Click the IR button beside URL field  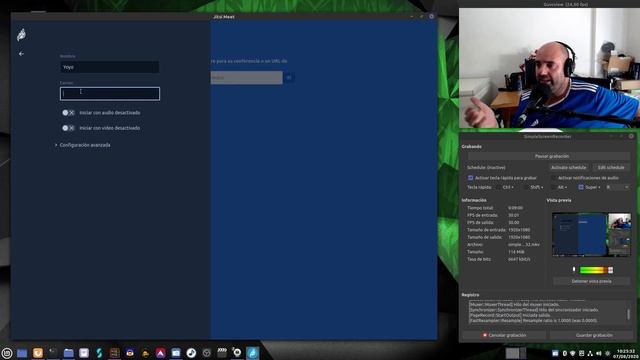[x=289, y=78]
